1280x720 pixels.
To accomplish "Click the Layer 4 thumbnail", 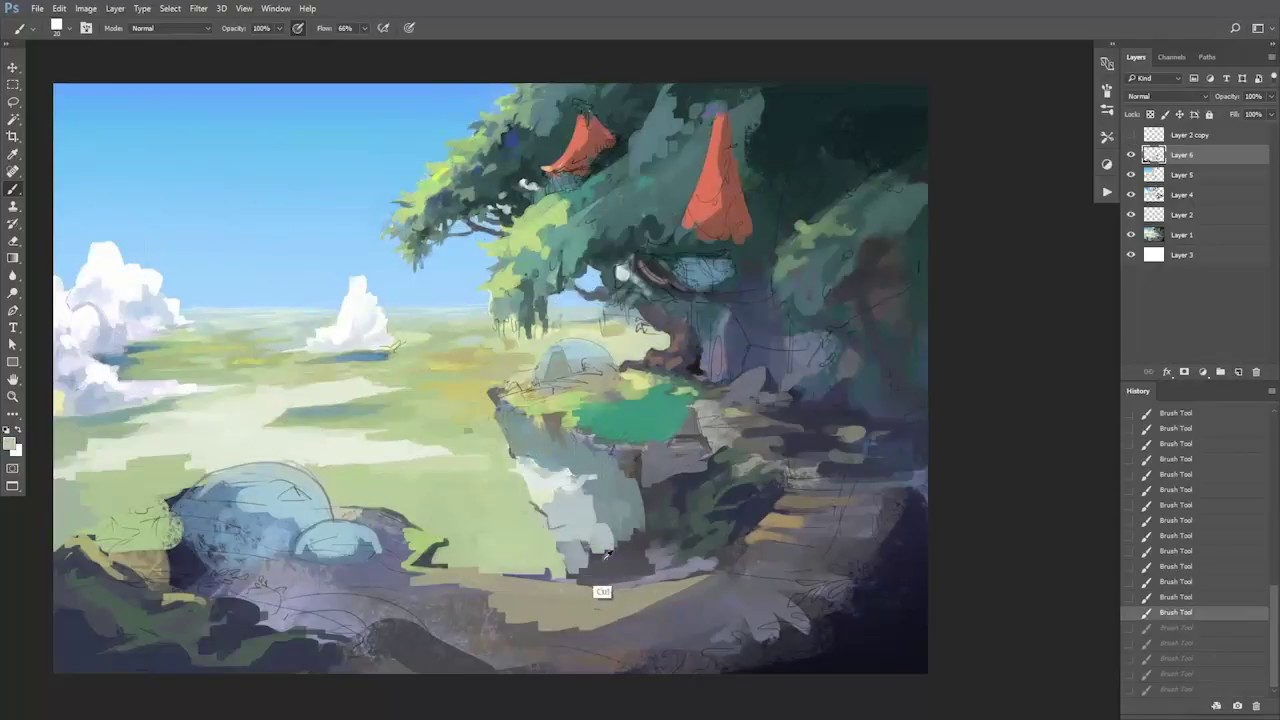I will point(1154,195).
